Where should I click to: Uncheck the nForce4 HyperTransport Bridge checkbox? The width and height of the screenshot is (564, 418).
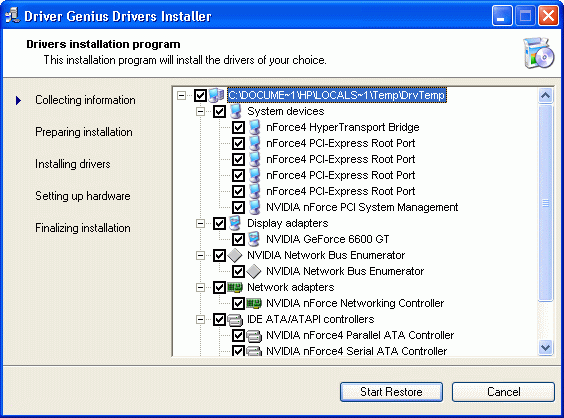click(238, 127)
